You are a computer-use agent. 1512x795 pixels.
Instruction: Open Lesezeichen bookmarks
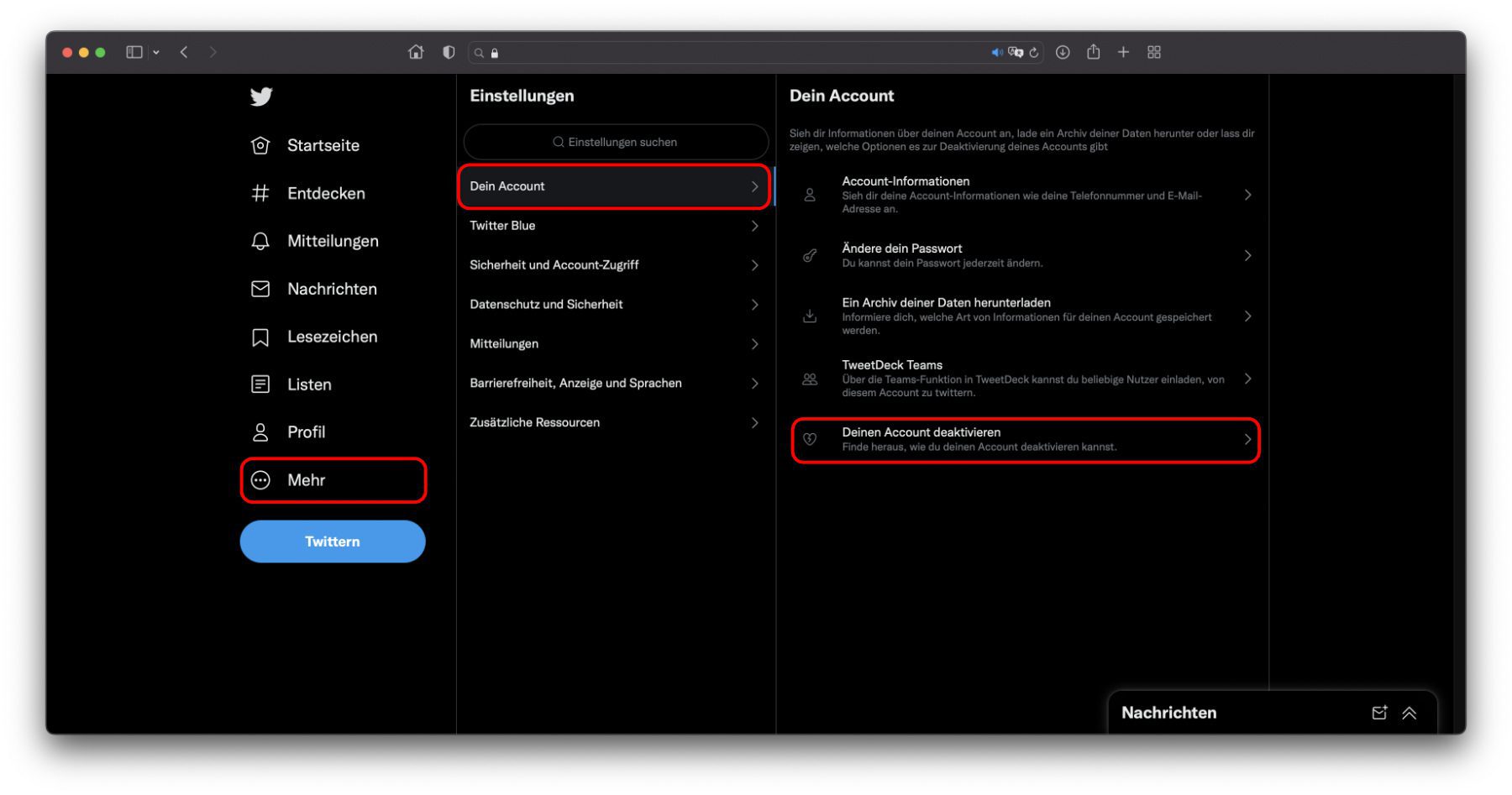tap(314, 337)
